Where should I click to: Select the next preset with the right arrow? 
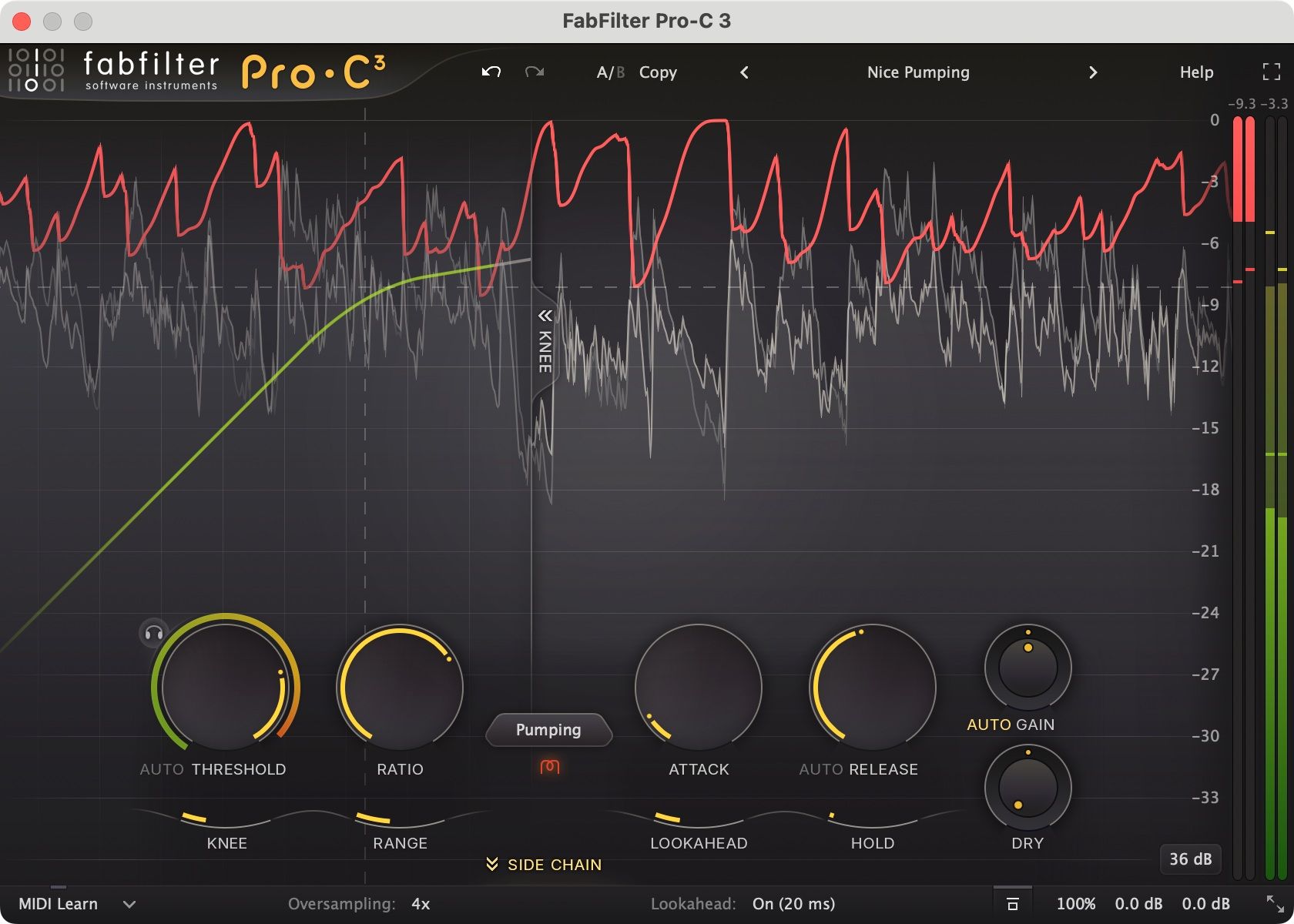point(1093,72)
